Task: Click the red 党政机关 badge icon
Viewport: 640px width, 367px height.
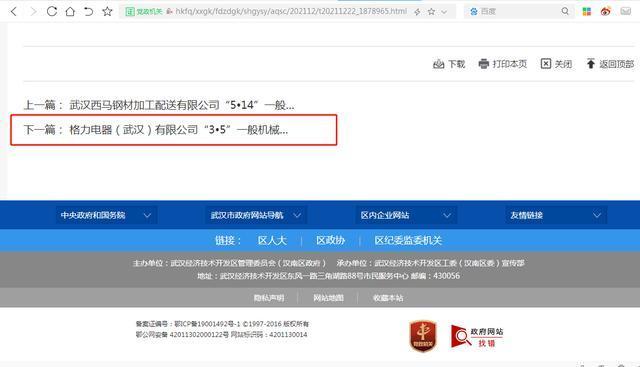Action: [423, 336]
